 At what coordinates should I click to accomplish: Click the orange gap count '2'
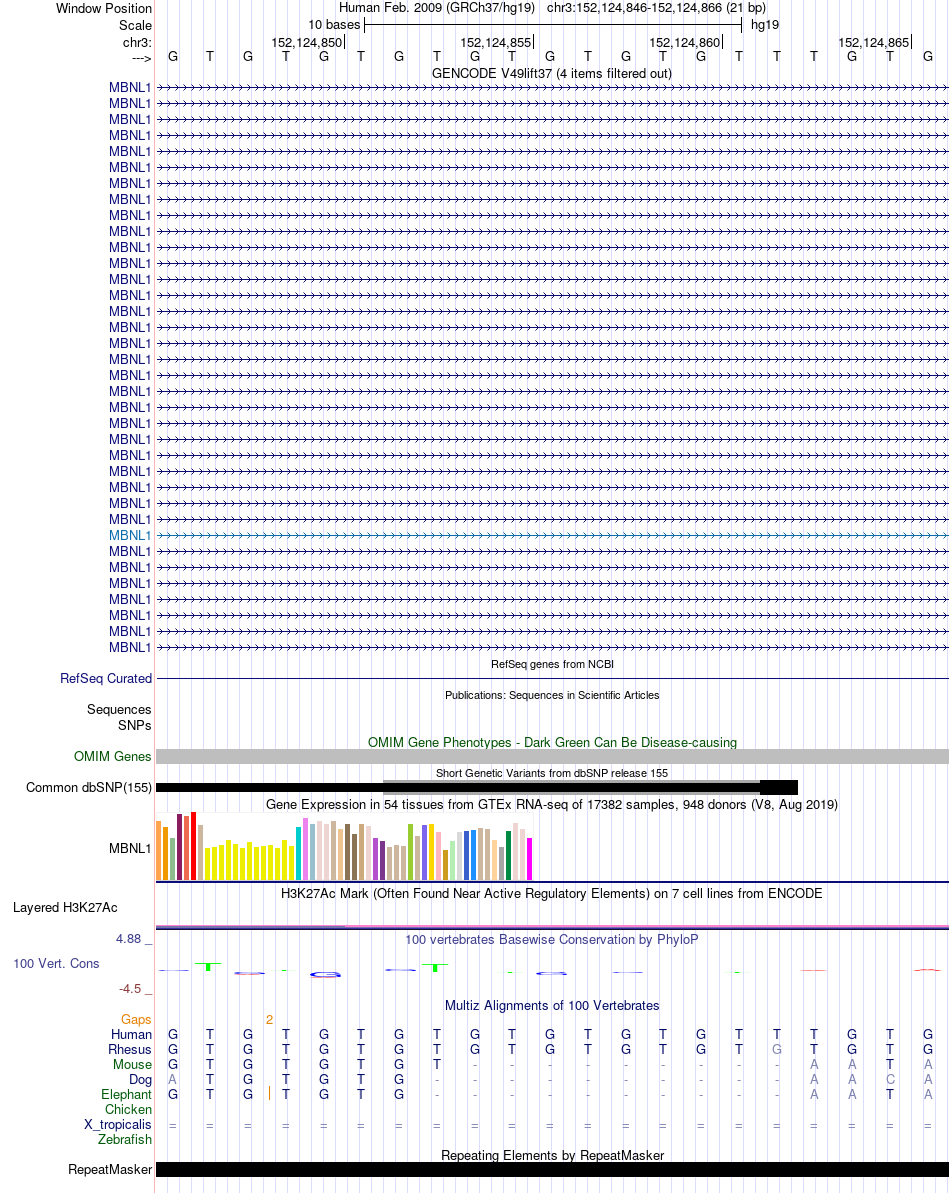coord(269,1020)
